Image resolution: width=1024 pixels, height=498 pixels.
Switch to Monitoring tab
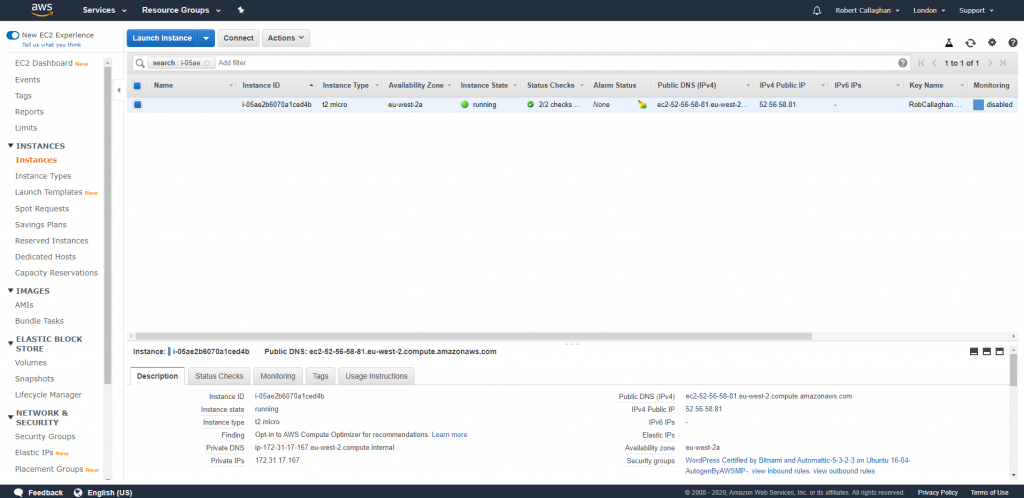(278, 376)
